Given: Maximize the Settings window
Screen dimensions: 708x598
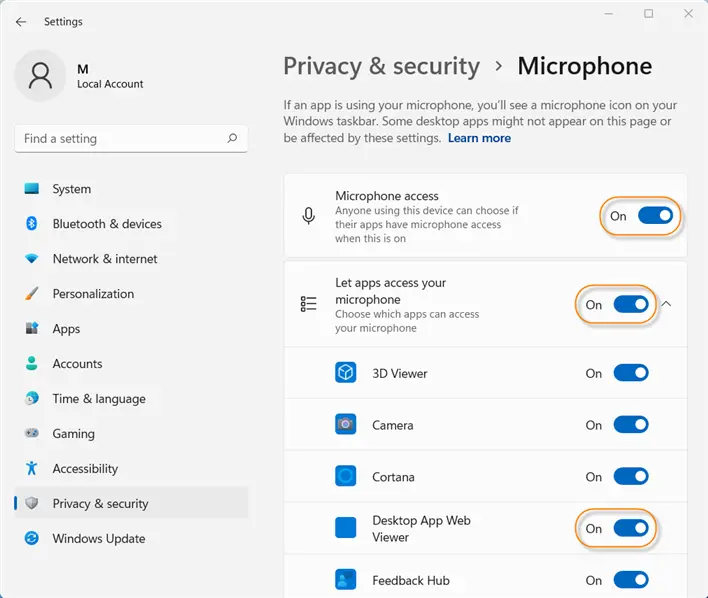Looking at the screenshot, I should (x=648, y=14).
